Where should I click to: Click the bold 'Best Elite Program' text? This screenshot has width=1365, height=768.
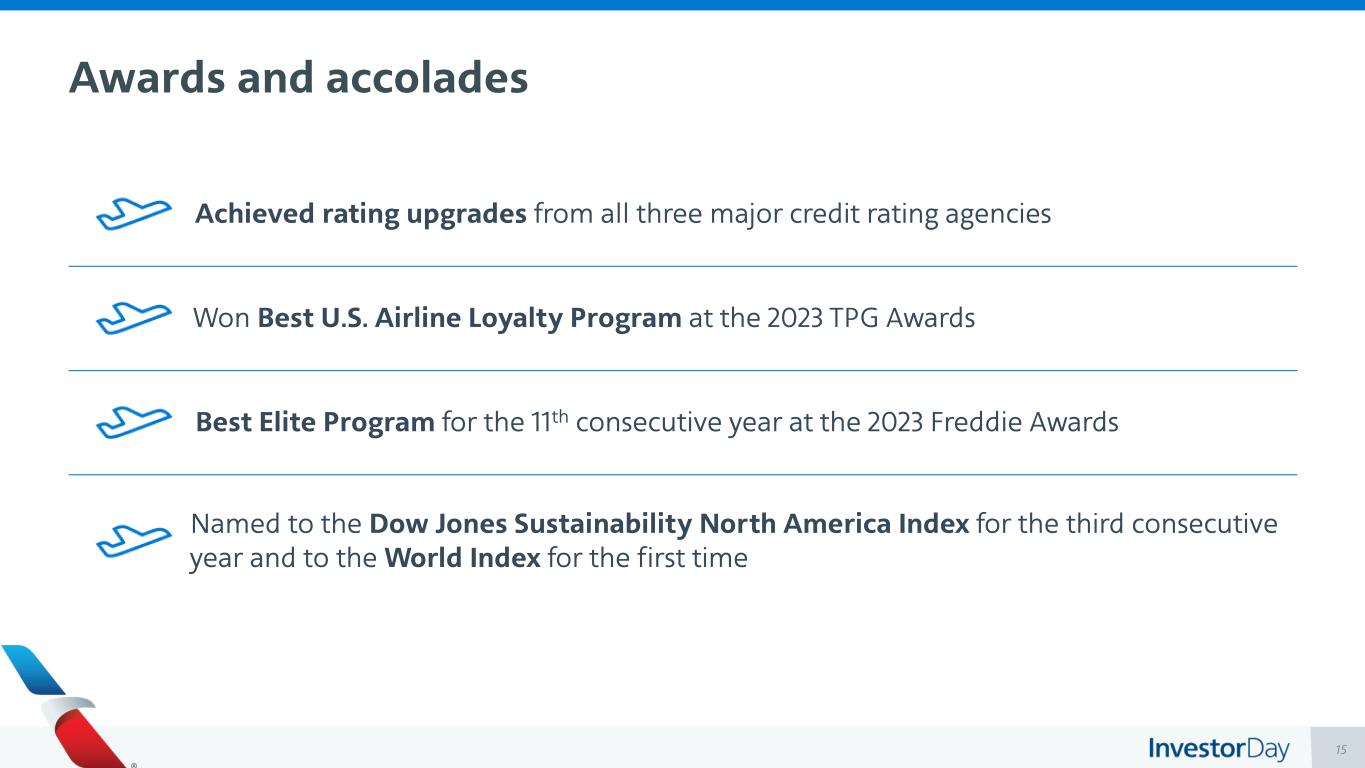coord(315,422)
